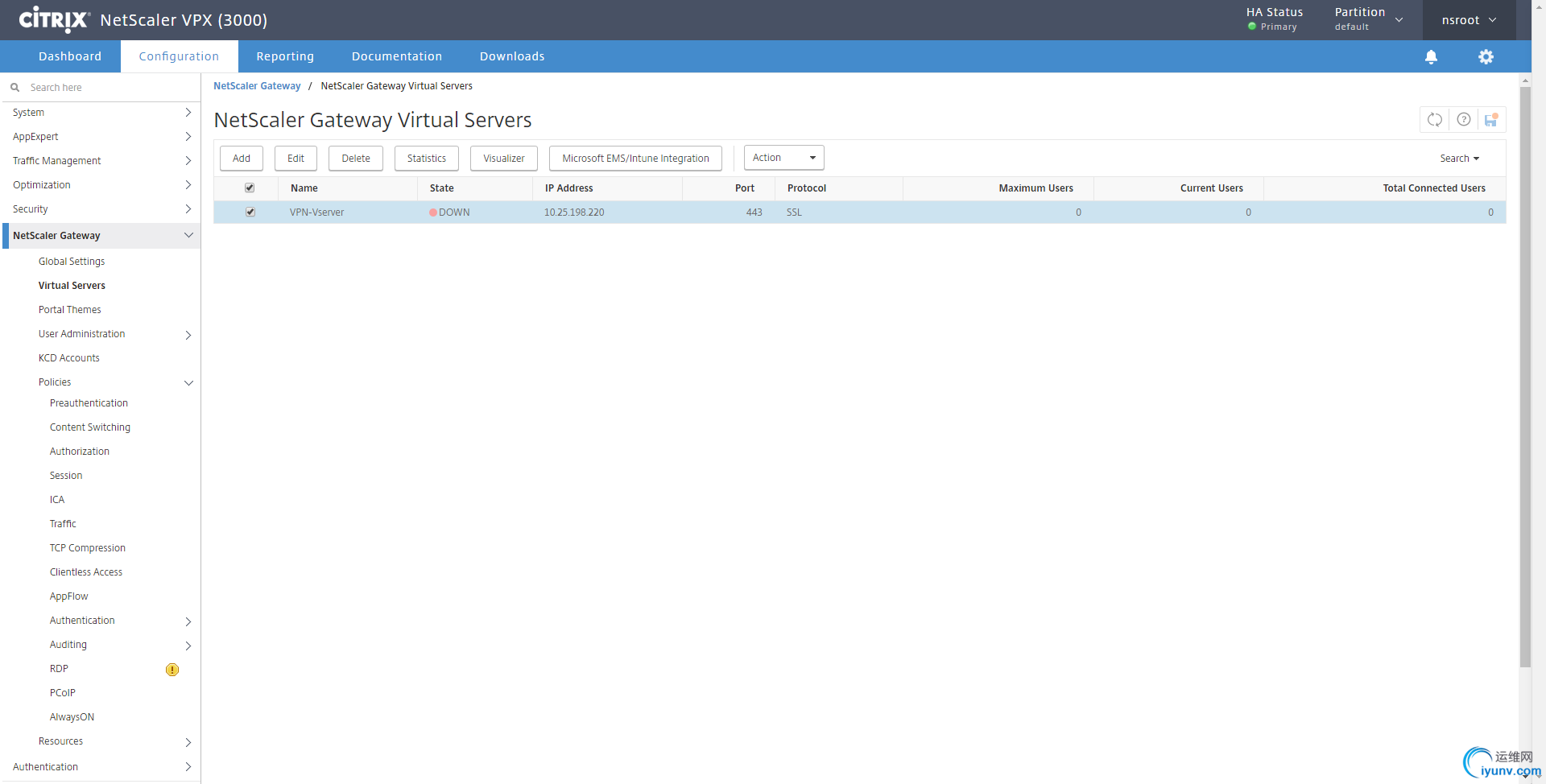Open the table Search dropdown
This screenshot has width=1546, height=784.
point(1459,159)
